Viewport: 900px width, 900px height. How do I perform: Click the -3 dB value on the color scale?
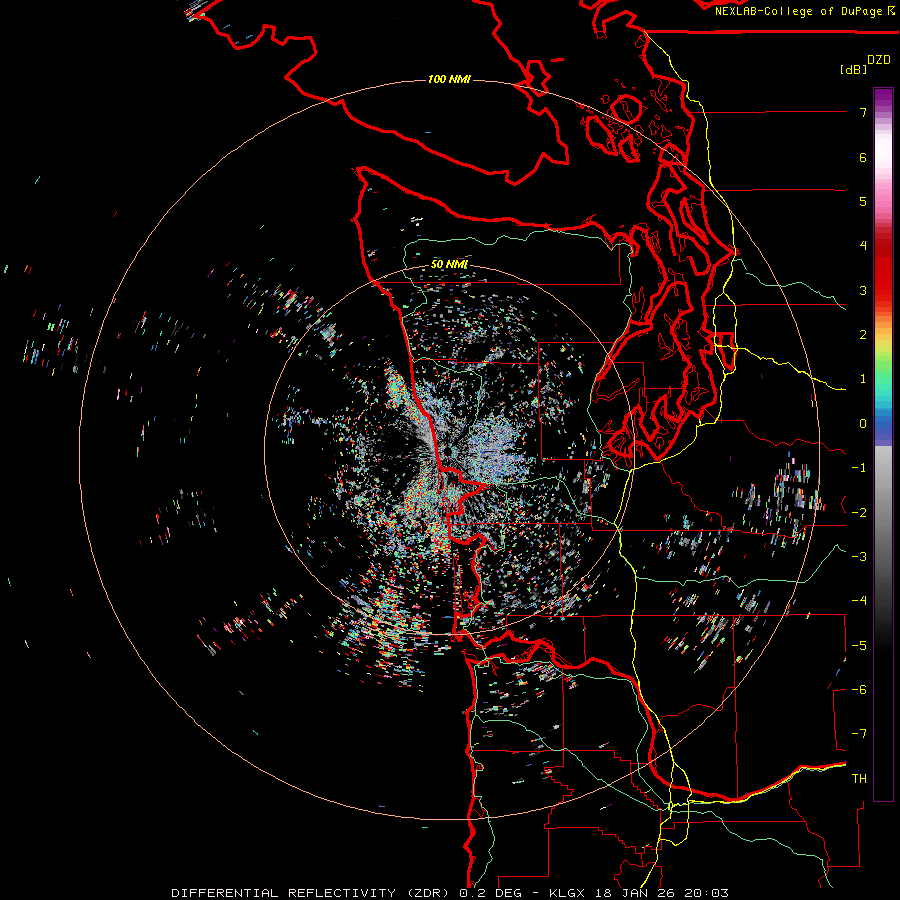point(859,557)
